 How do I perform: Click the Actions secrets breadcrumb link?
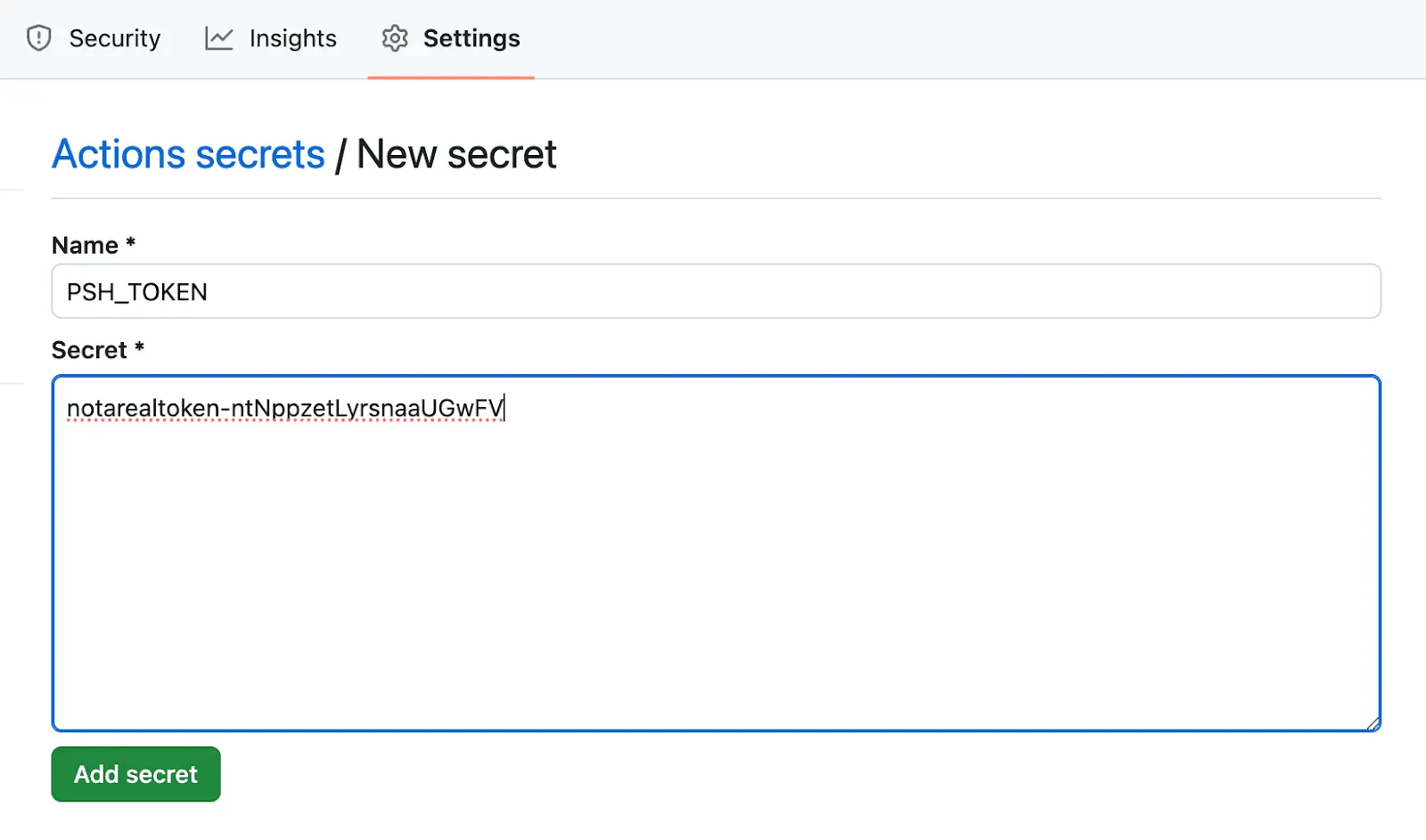[x=188, y=153]
